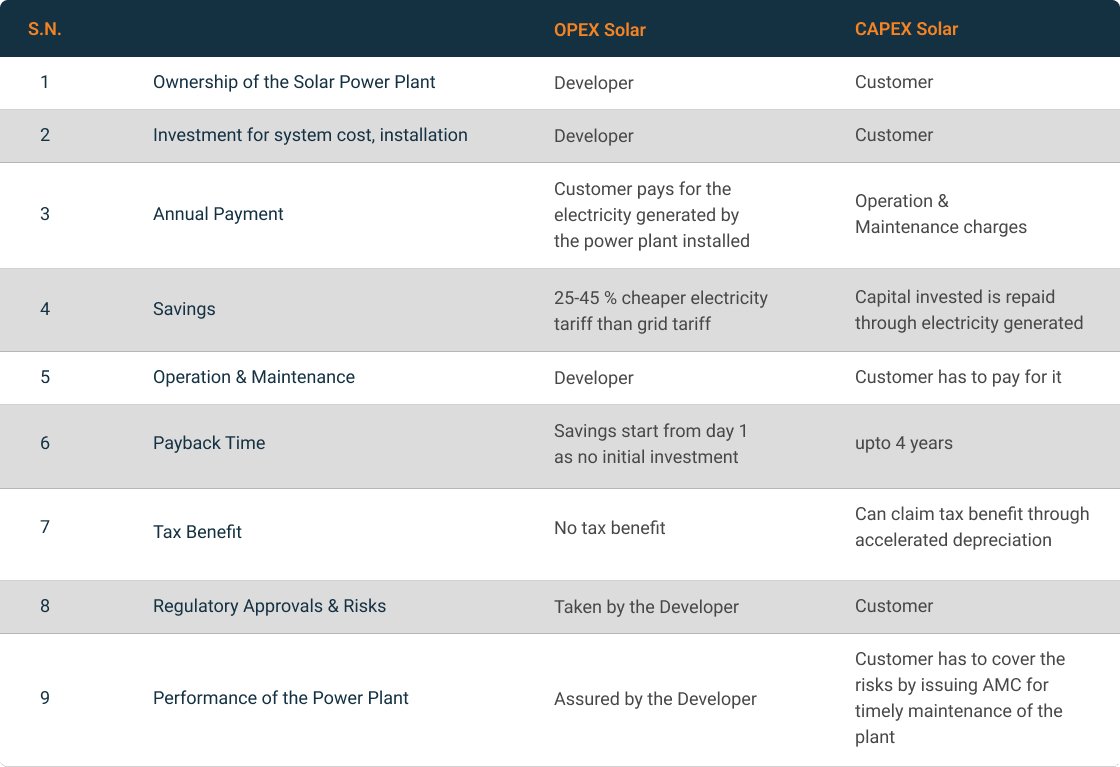Select the Operation & Maintenance row label
Image resolution: width=1120 pixels, height=767 pixels.
click(x=254, y=377)
